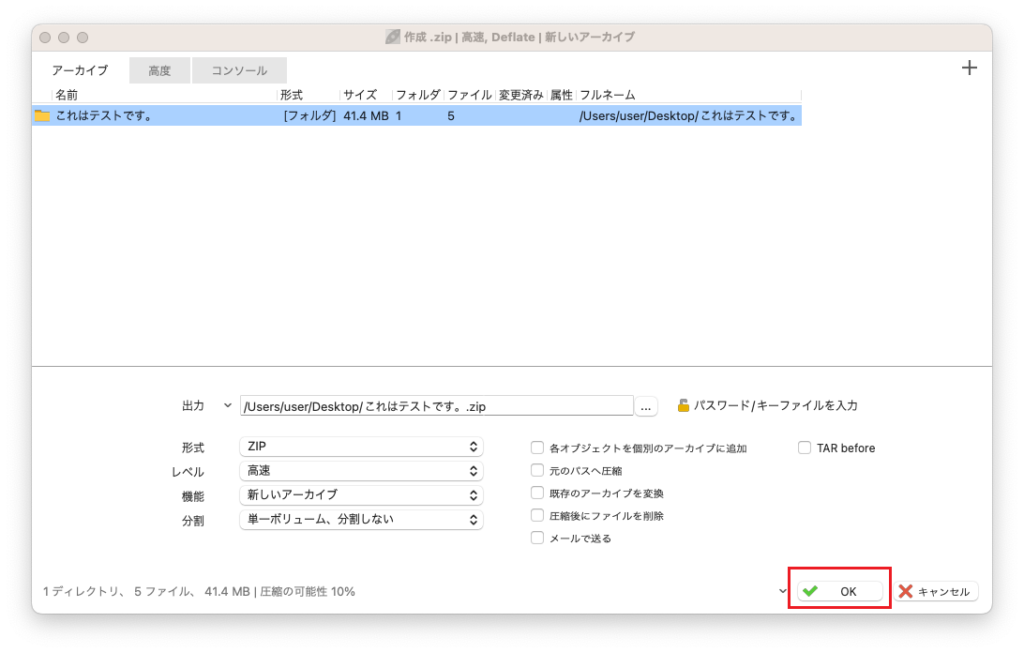Open the 高度 tab

coord(159,71)
